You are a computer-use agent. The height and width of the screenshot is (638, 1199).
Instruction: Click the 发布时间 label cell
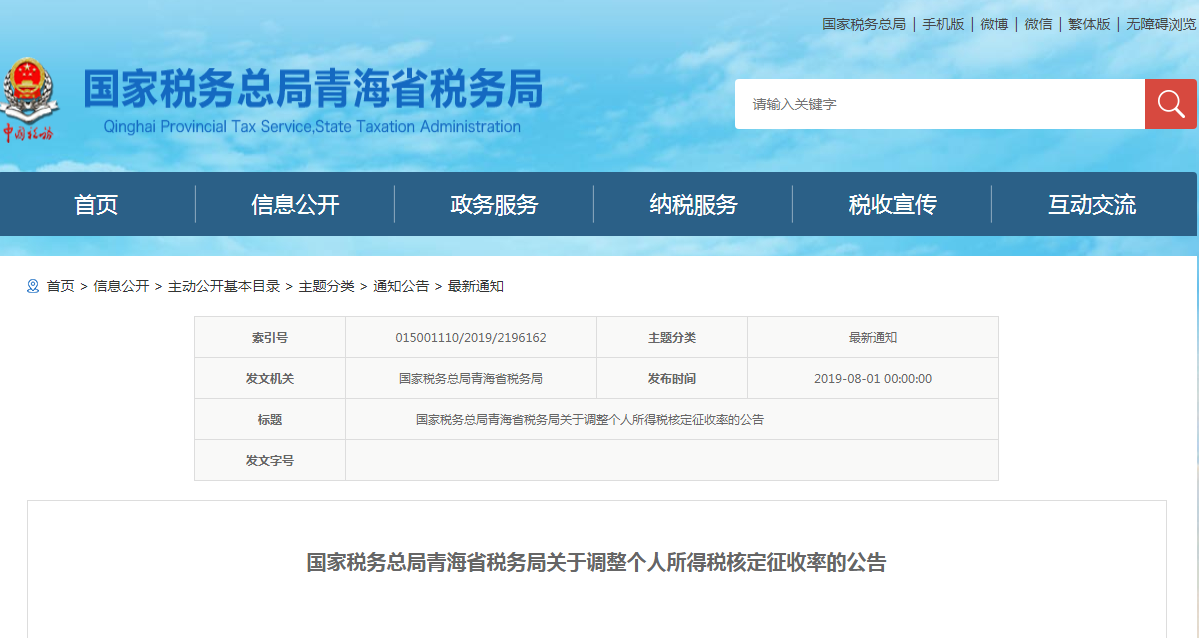pos(671,379)
